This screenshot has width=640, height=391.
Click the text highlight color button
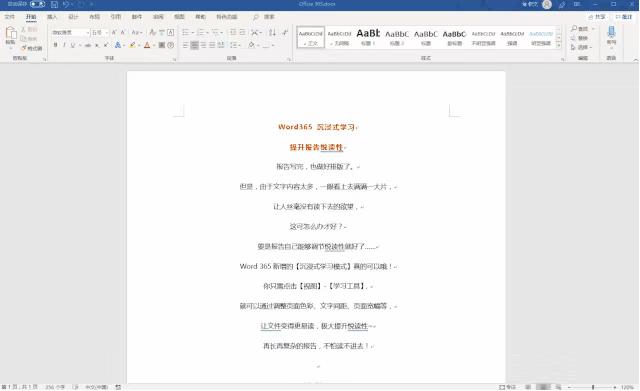[x=132, y=45]
